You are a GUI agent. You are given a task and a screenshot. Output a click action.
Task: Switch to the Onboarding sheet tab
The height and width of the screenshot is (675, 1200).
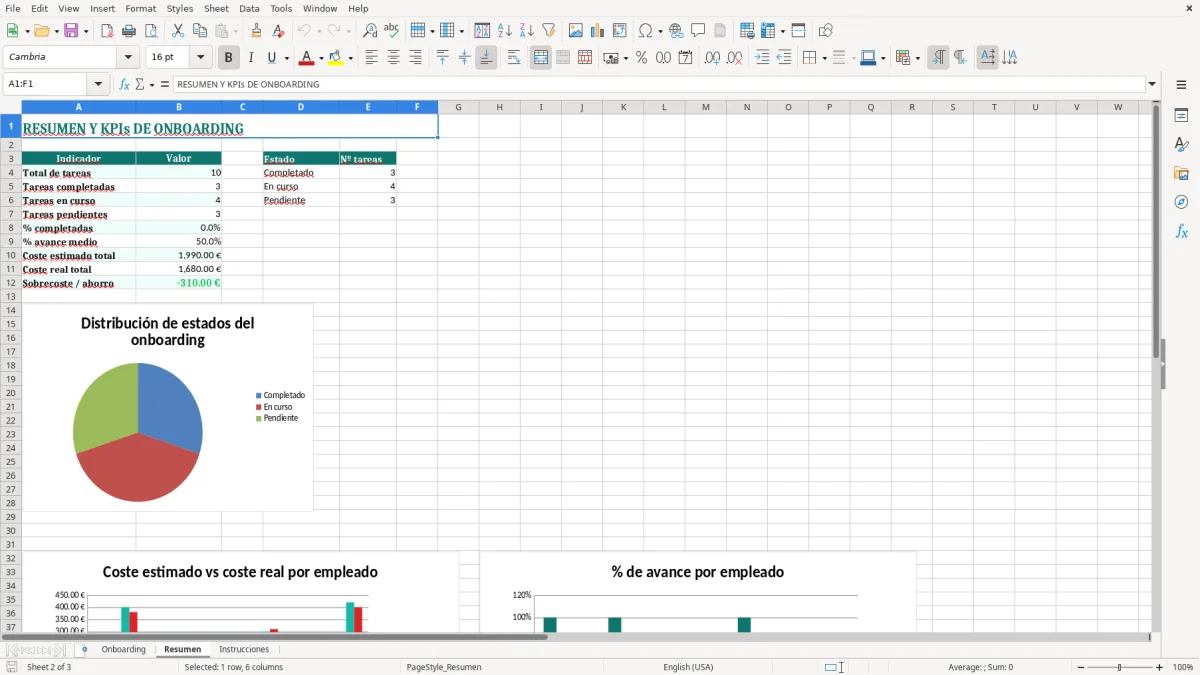coord(124,650)
